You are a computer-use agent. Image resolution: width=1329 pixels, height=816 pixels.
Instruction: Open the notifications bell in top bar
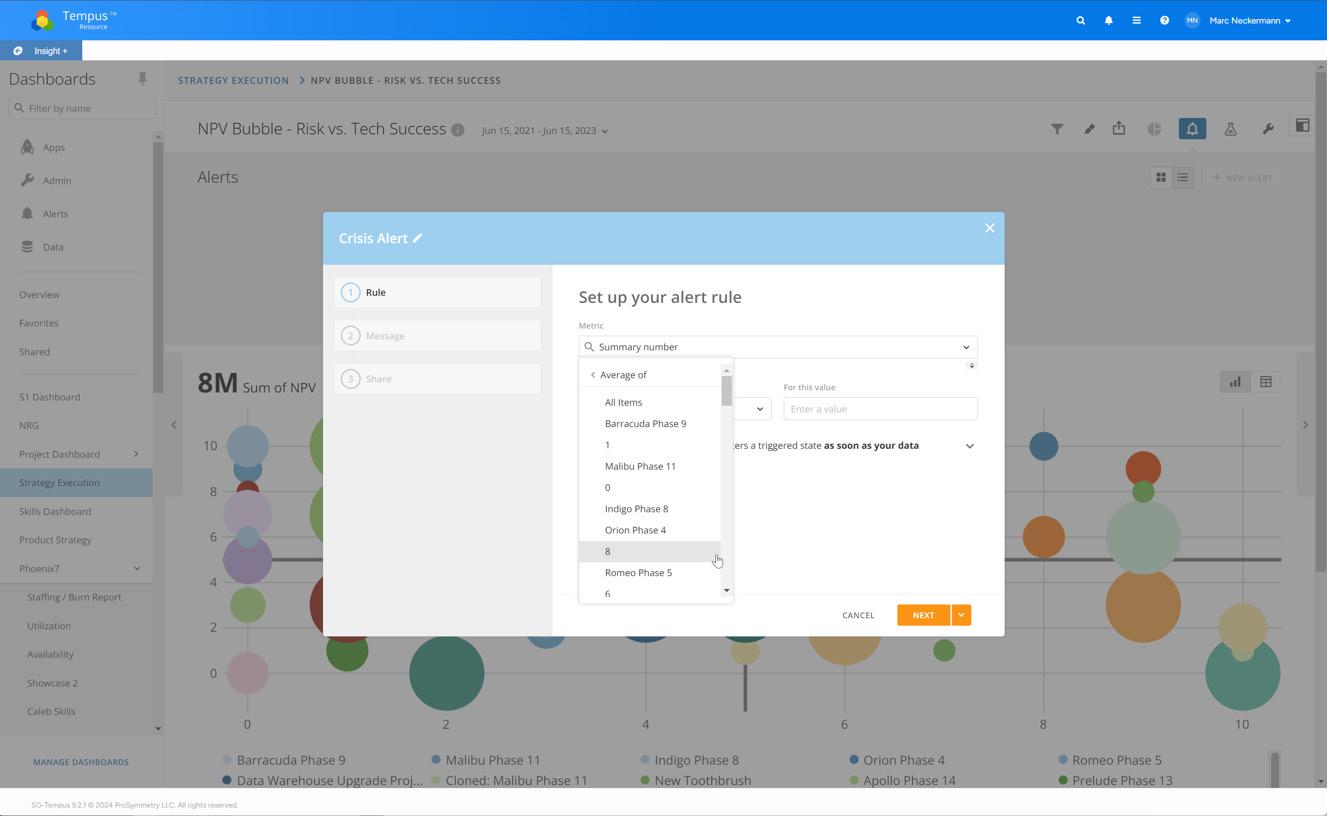pos(1108,20)
